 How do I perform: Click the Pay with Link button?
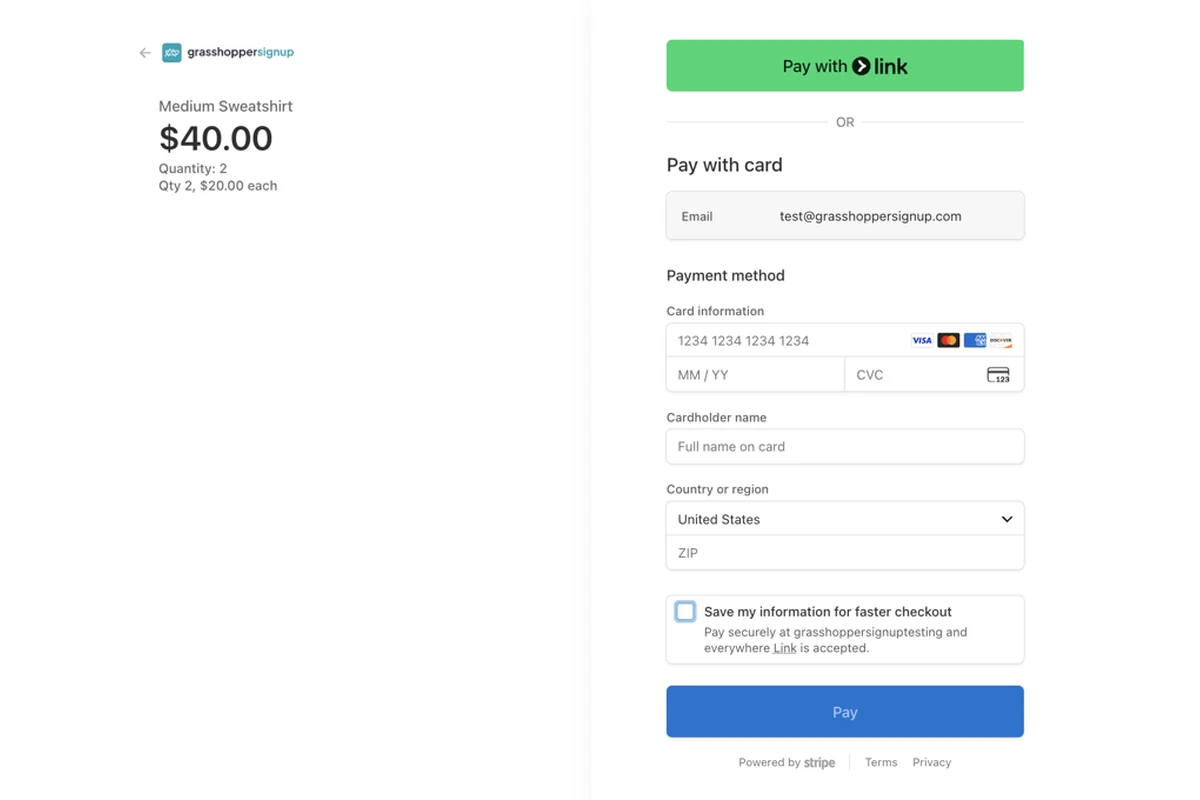pyautogui.click(x=845, y=65)
